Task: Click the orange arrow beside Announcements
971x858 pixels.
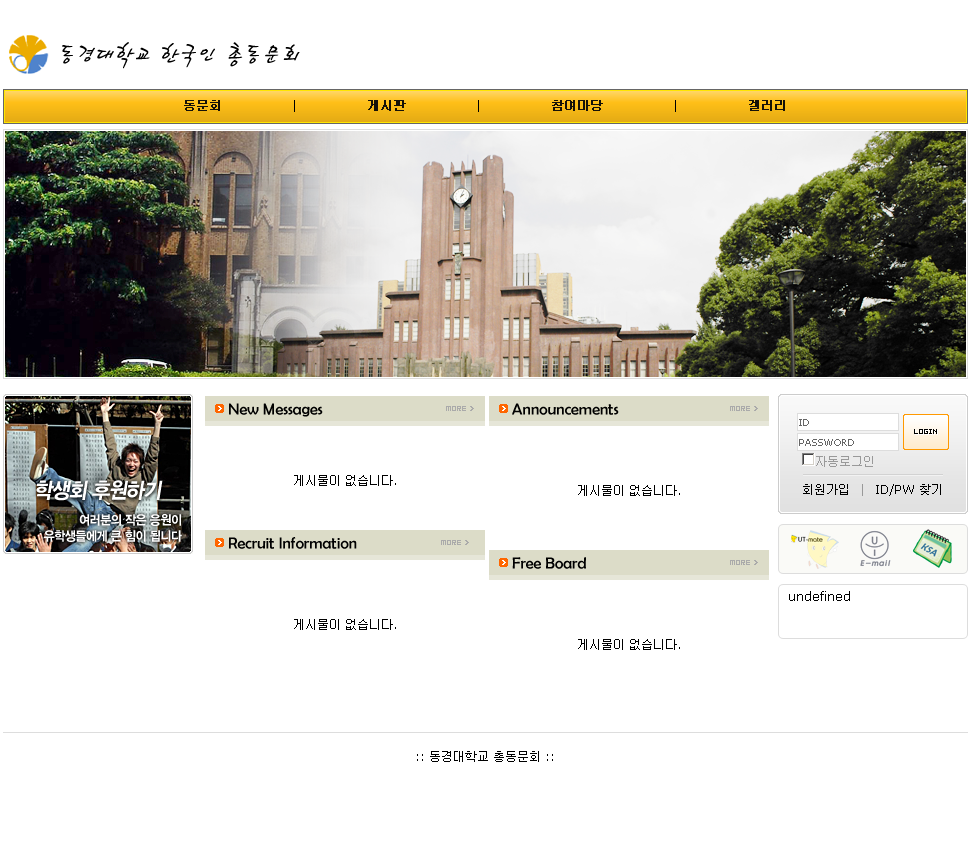Action: [x=503, y=409]
